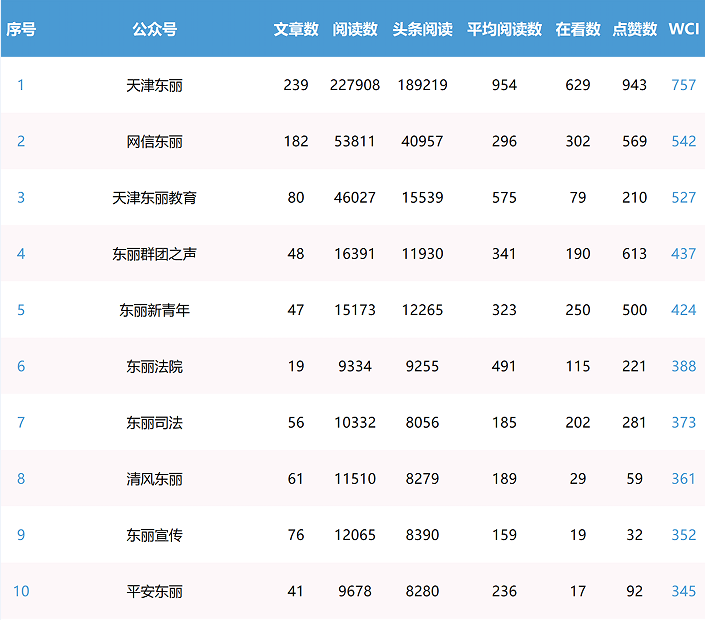Click headline reads 8056

[422, 423]
